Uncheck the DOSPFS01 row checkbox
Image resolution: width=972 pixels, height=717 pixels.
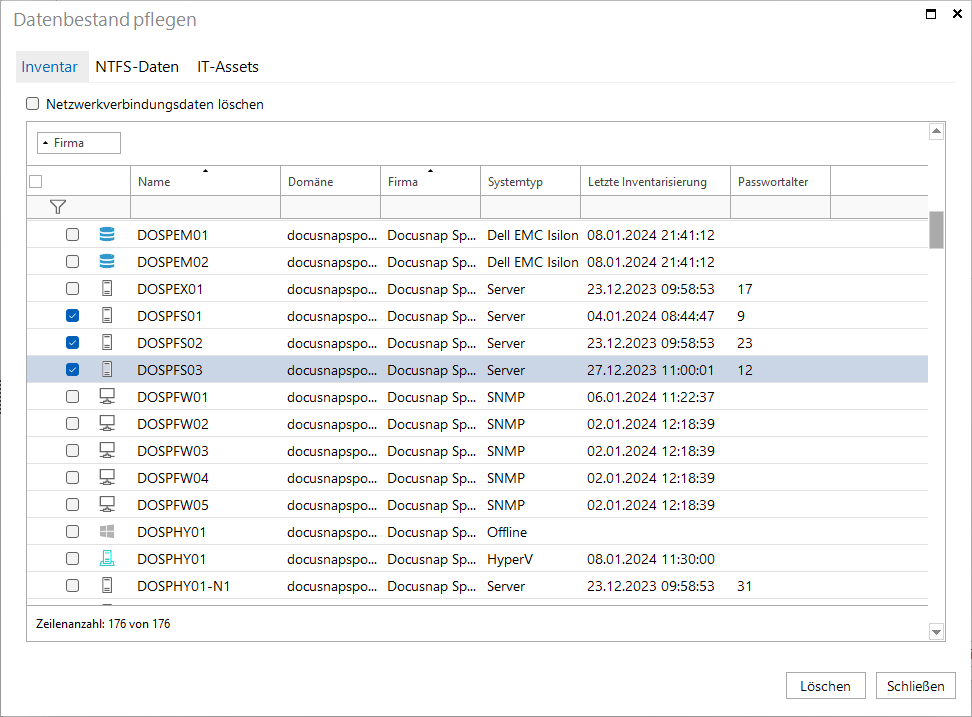(73, 315)
